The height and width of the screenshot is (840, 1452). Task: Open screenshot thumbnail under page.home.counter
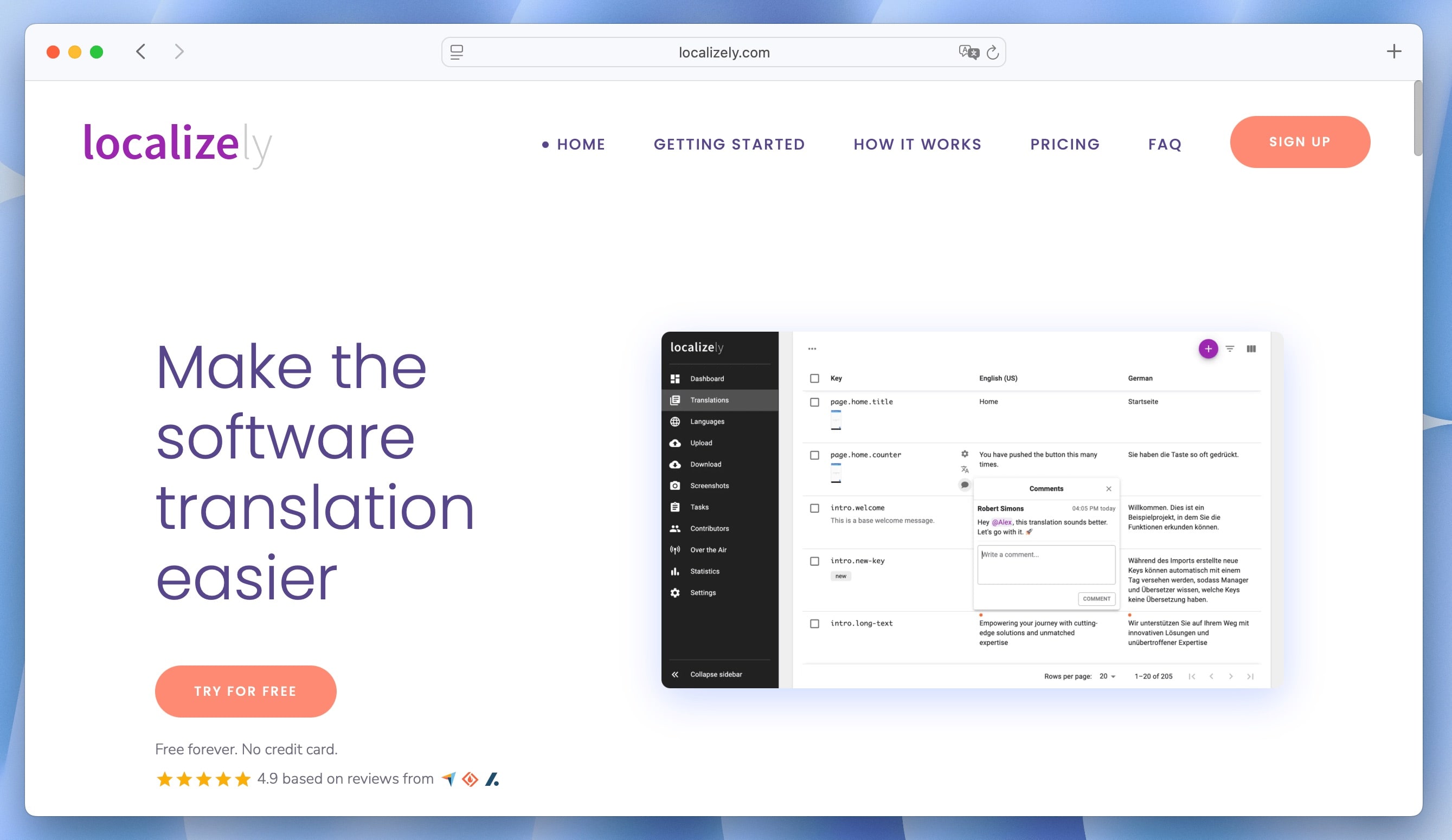[836, 473]
